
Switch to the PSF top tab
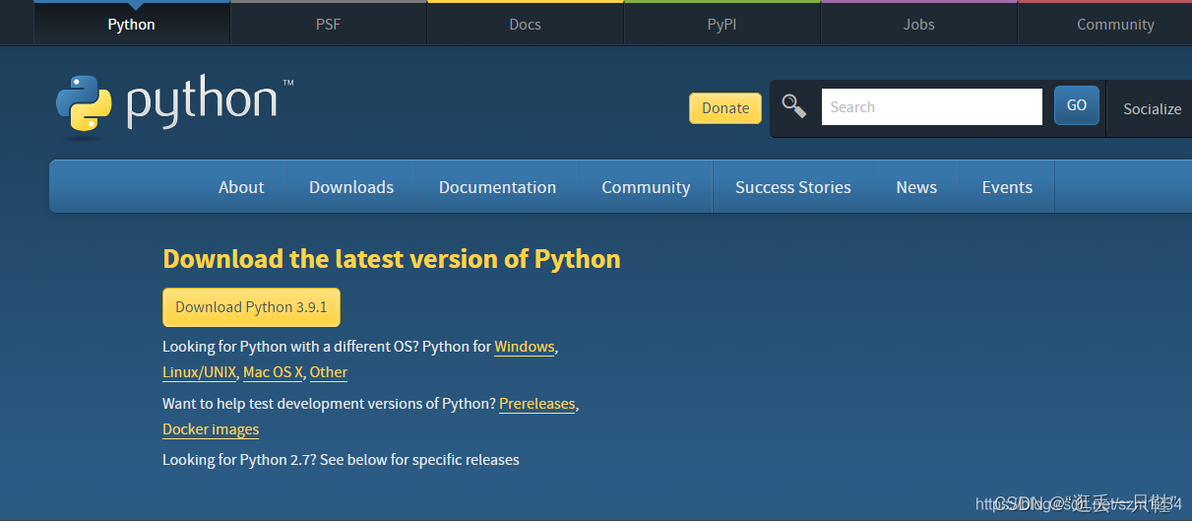tap(328, 24)
